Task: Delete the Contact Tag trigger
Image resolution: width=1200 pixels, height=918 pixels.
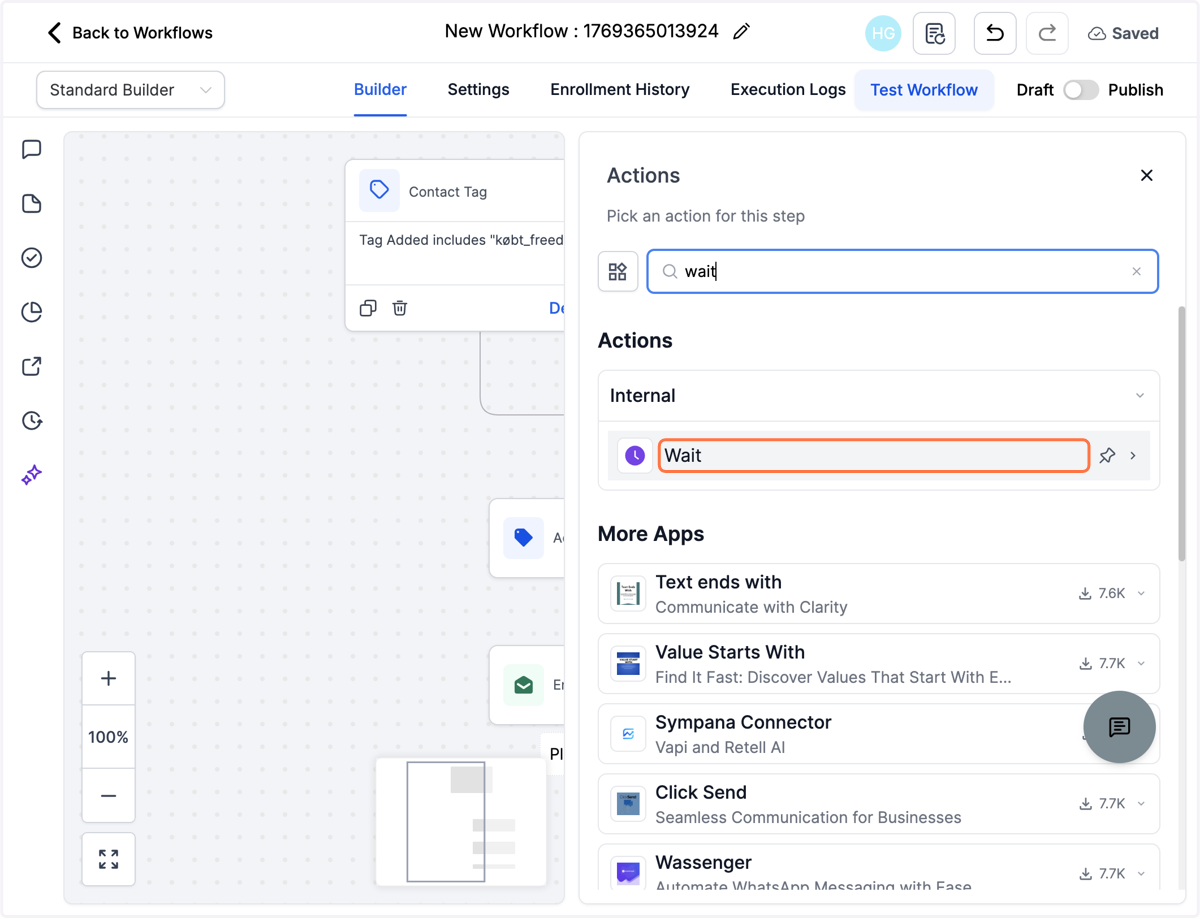Action: (400, 308)
